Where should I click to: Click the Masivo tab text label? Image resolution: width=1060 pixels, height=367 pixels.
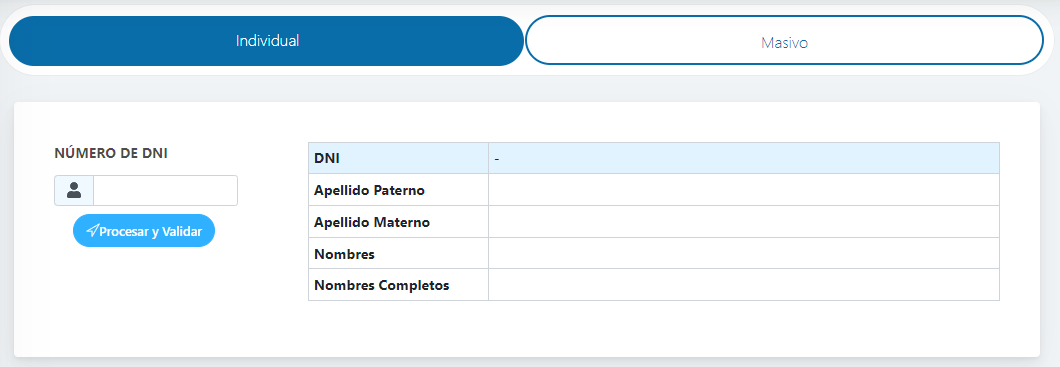click(784, 43)
